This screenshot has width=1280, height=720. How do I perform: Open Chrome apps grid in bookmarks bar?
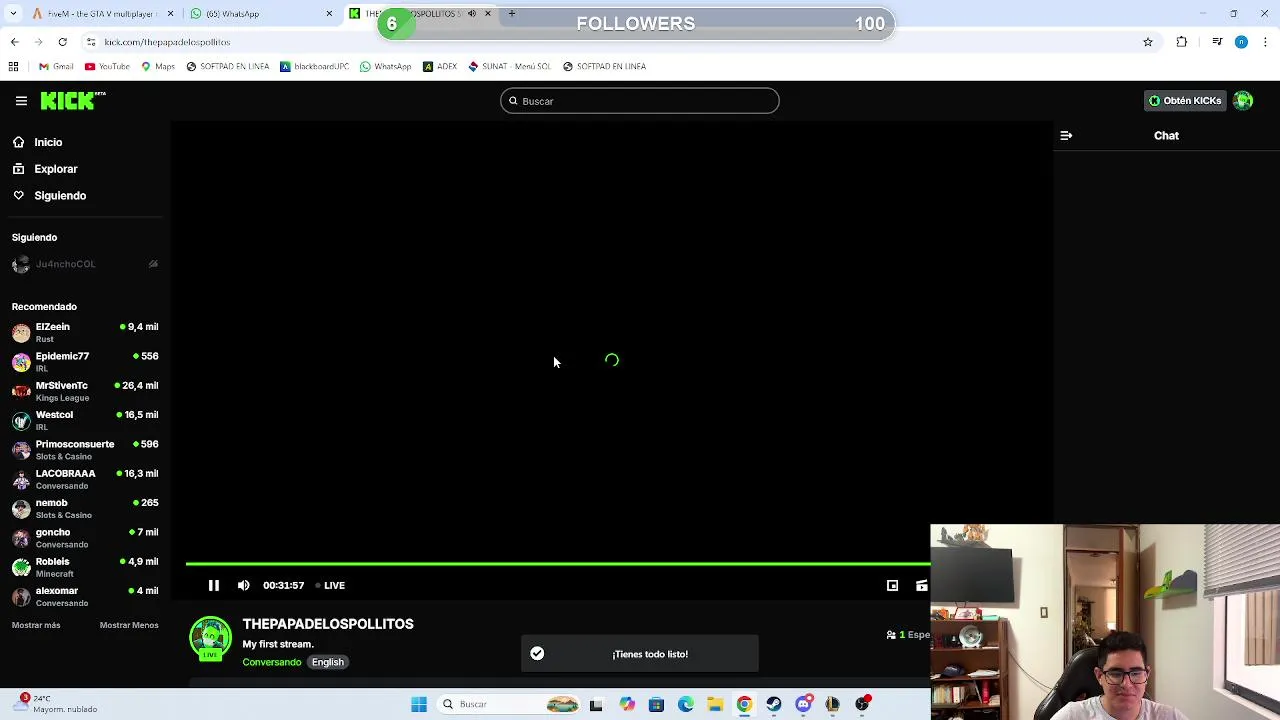13,66
